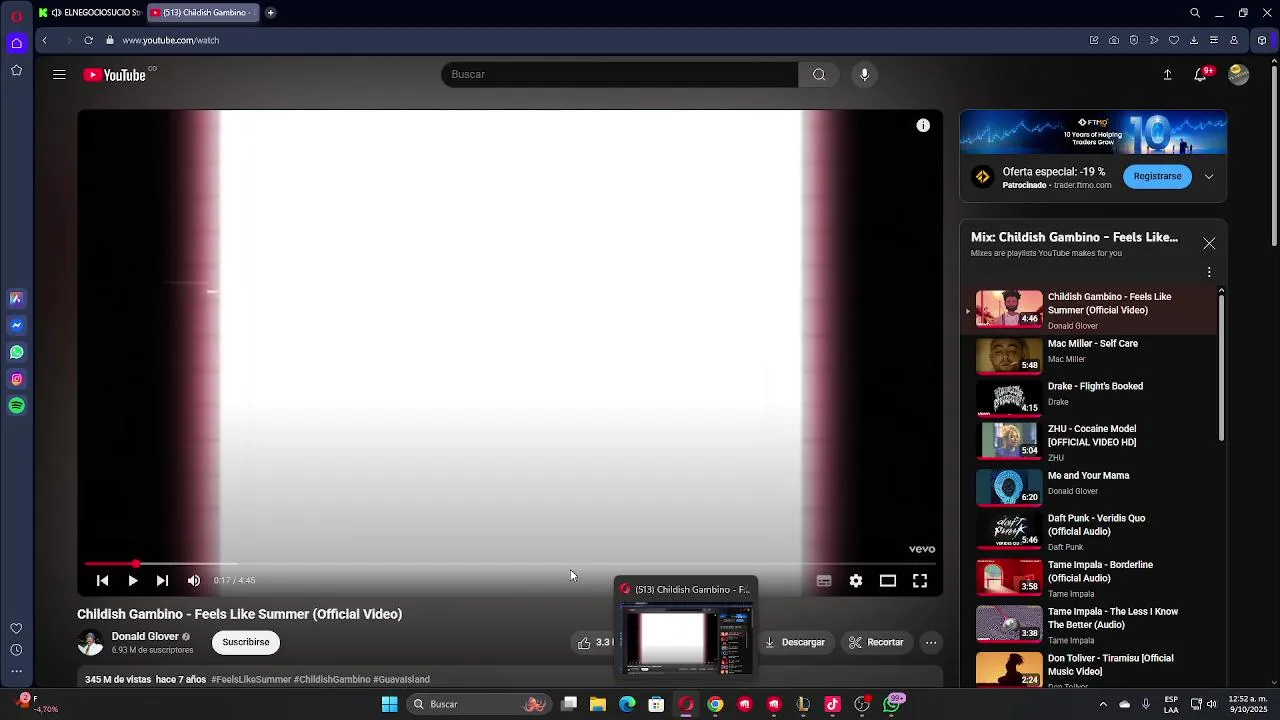This screenshot has height=720, width=1280.
Task: Clip the video with Recortar button
Action: tap(876, 643)
